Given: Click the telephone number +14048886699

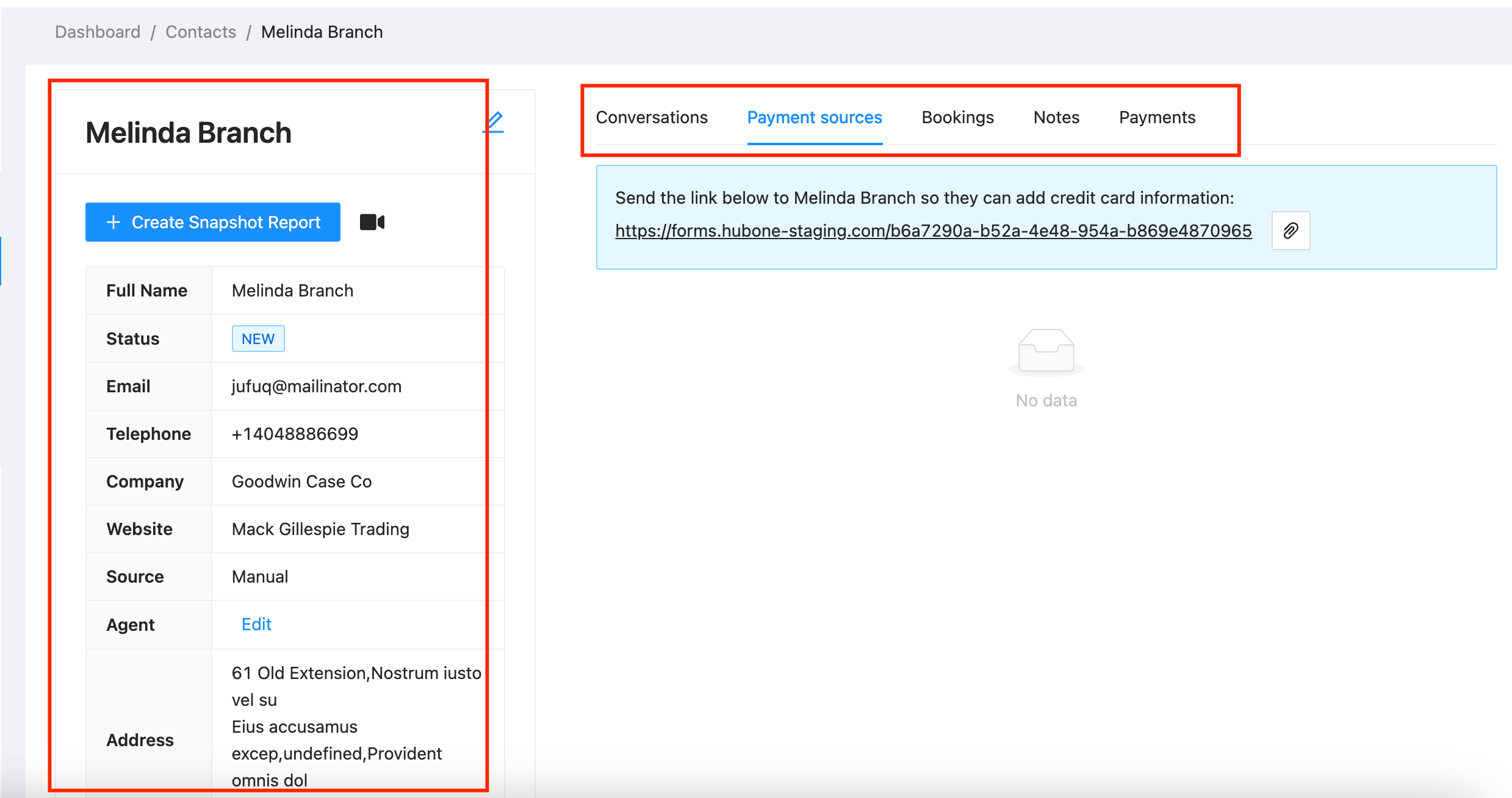Looking at the screenshot, I should [295, 434].
